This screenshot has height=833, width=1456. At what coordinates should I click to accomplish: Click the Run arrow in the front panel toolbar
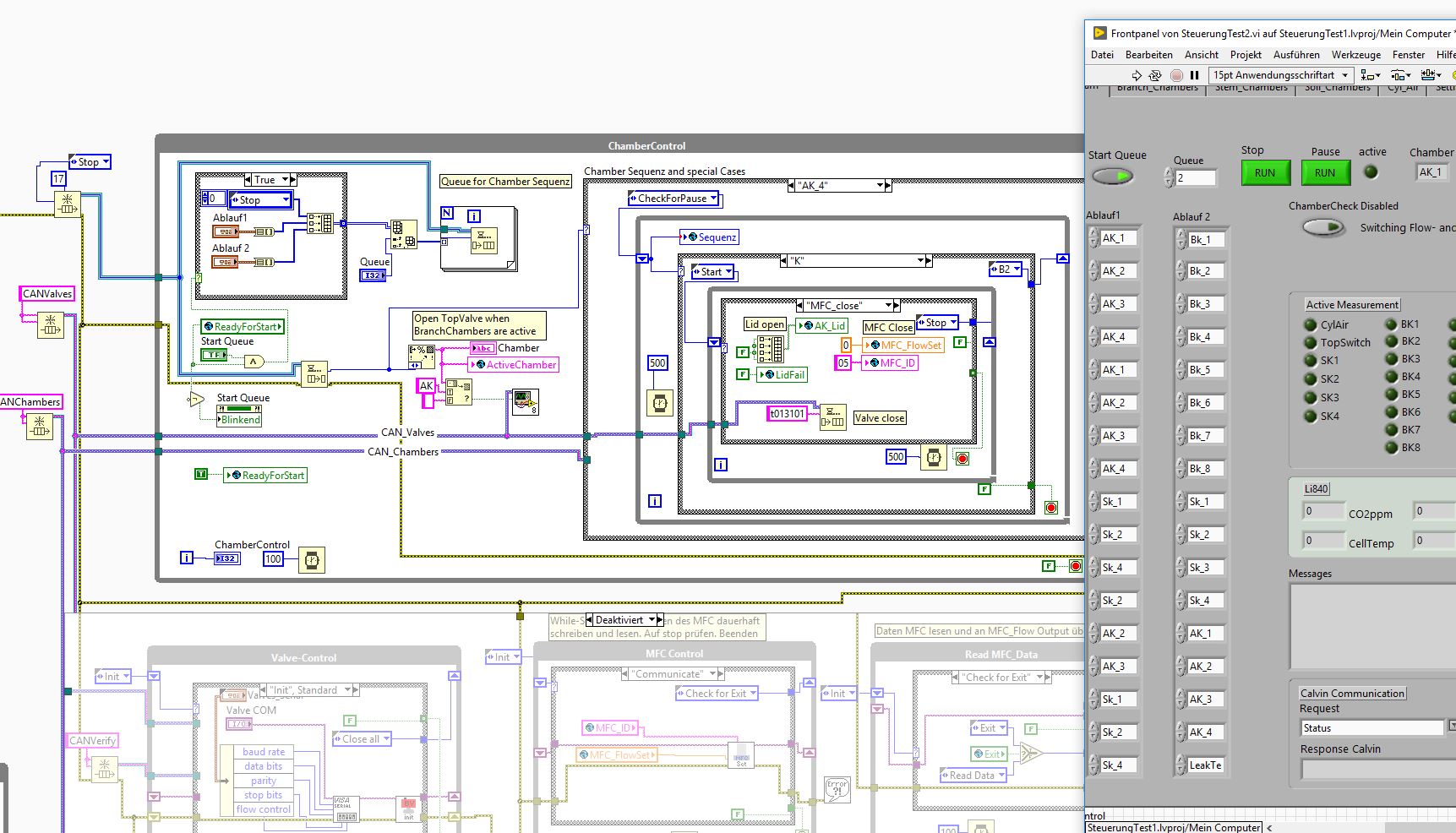(x=1137, y=75)
